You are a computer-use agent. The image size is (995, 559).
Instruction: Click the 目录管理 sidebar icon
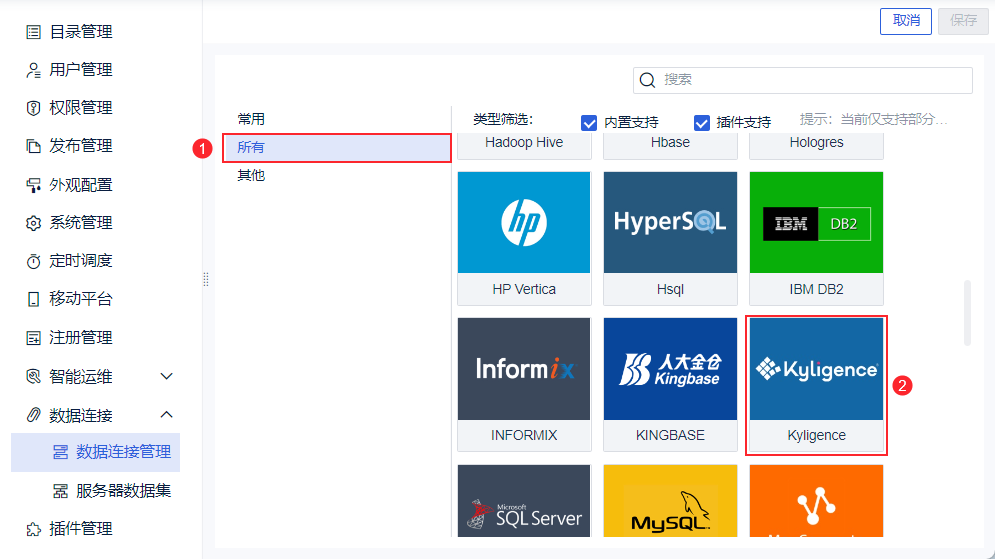click(34, 32)
